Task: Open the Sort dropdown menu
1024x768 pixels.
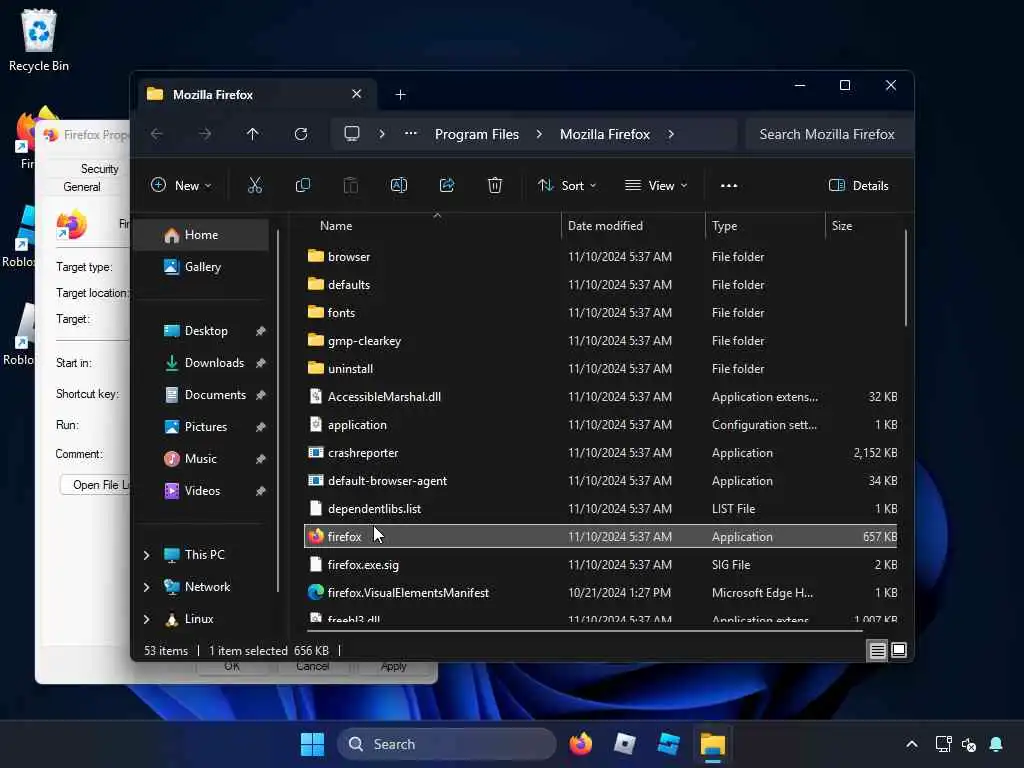Action: click(x=567, y=185)
